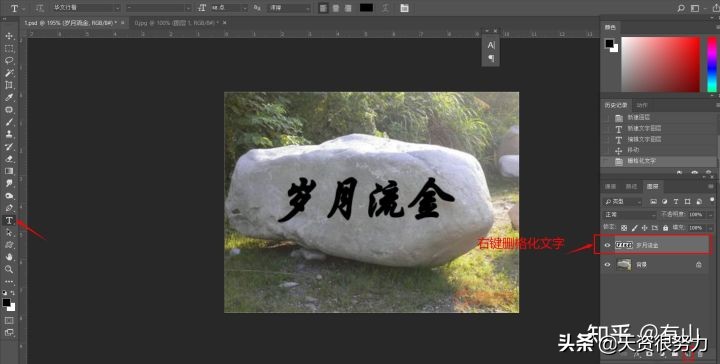
Task: Open the font family dropdown
Action: click(86, 8)
